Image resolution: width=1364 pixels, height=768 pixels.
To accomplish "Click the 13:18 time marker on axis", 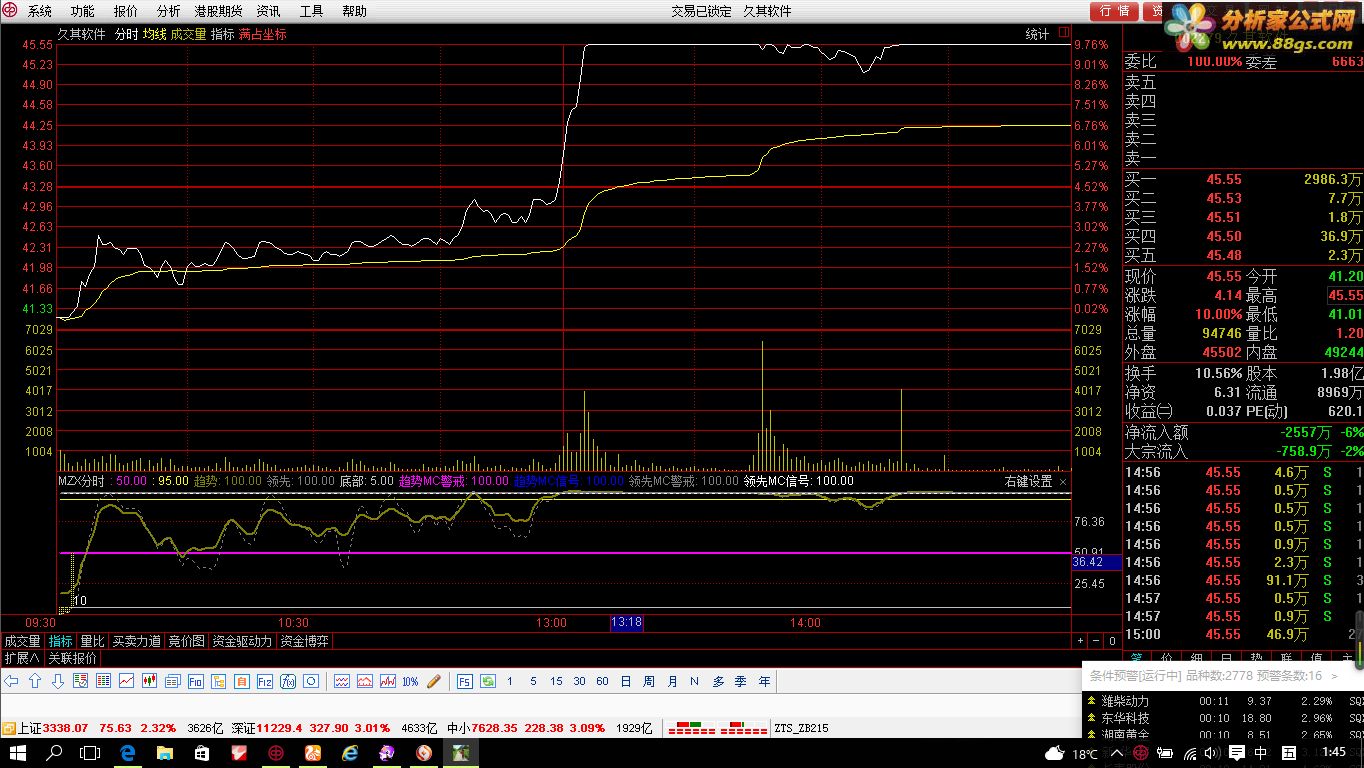I will coord(626,622).
